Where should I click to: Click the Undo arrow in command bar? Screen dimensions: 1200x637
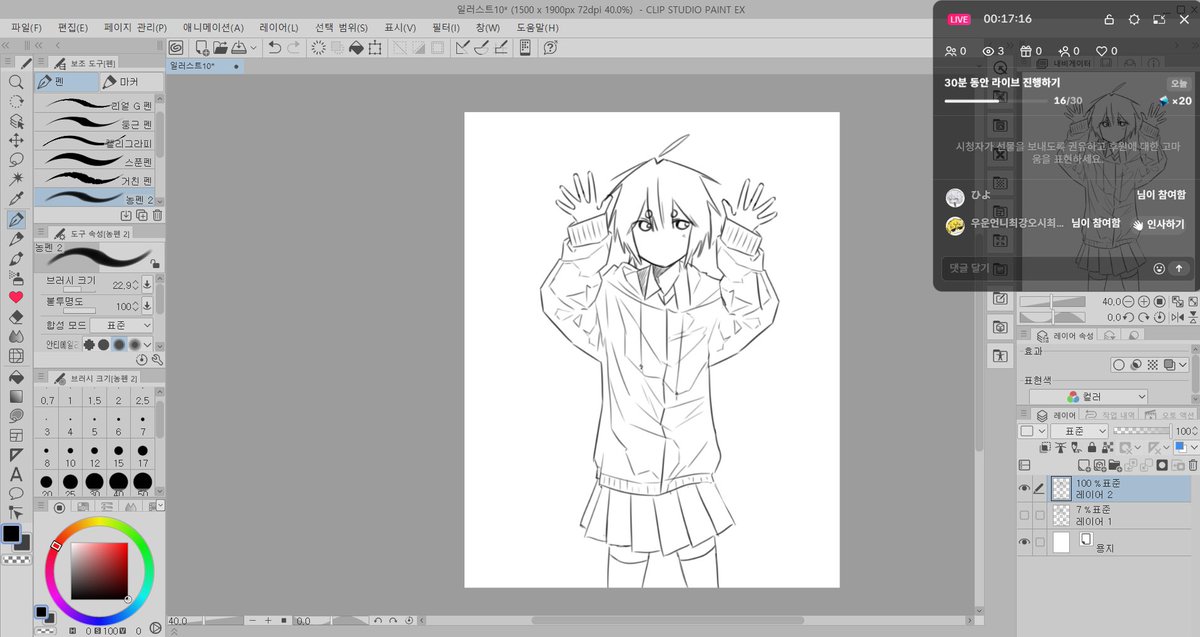(274, 47)
